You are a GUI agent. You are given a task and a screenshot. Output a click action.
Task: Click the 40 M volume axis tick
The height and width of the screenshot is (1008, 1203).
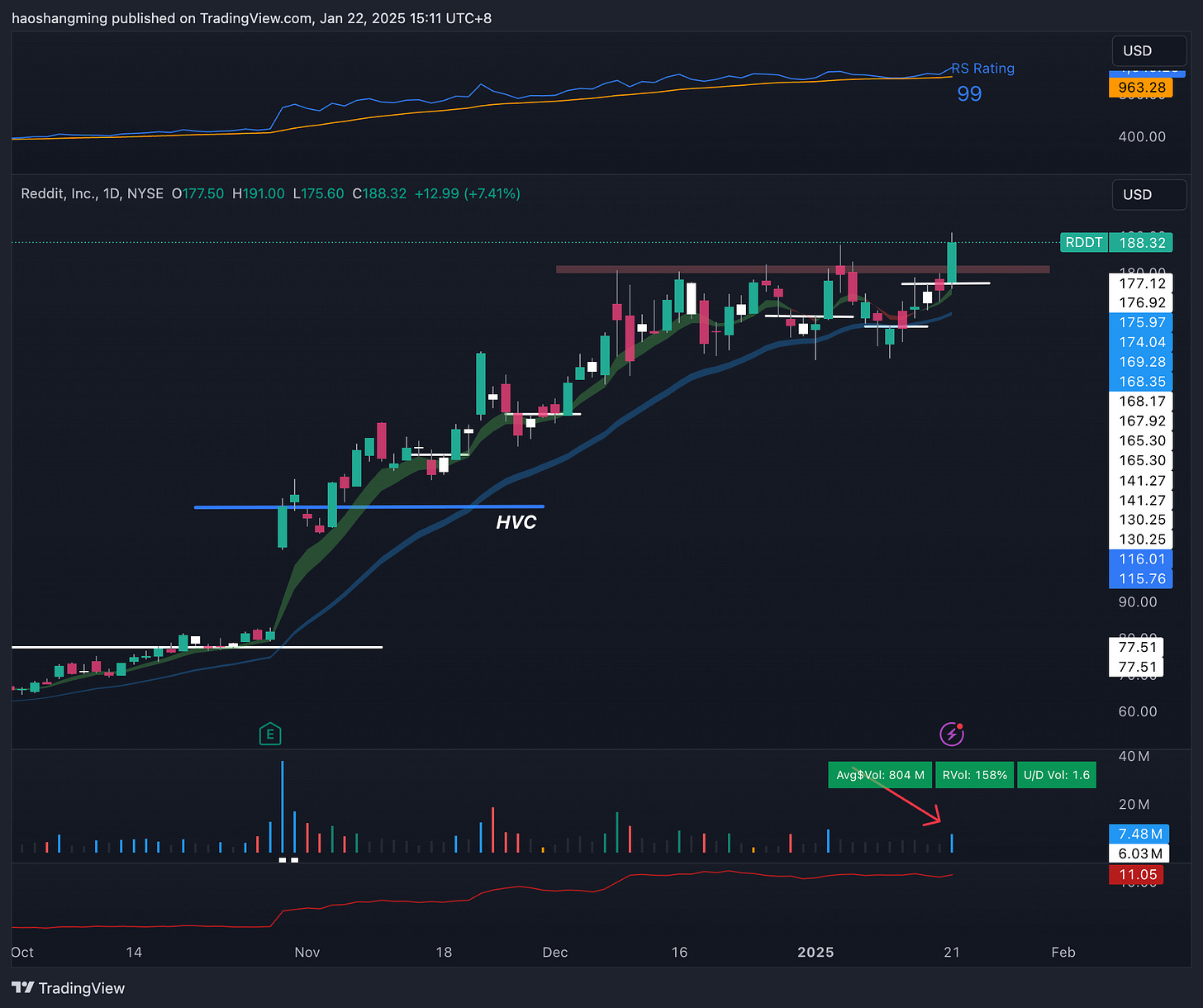[1134, 757]
